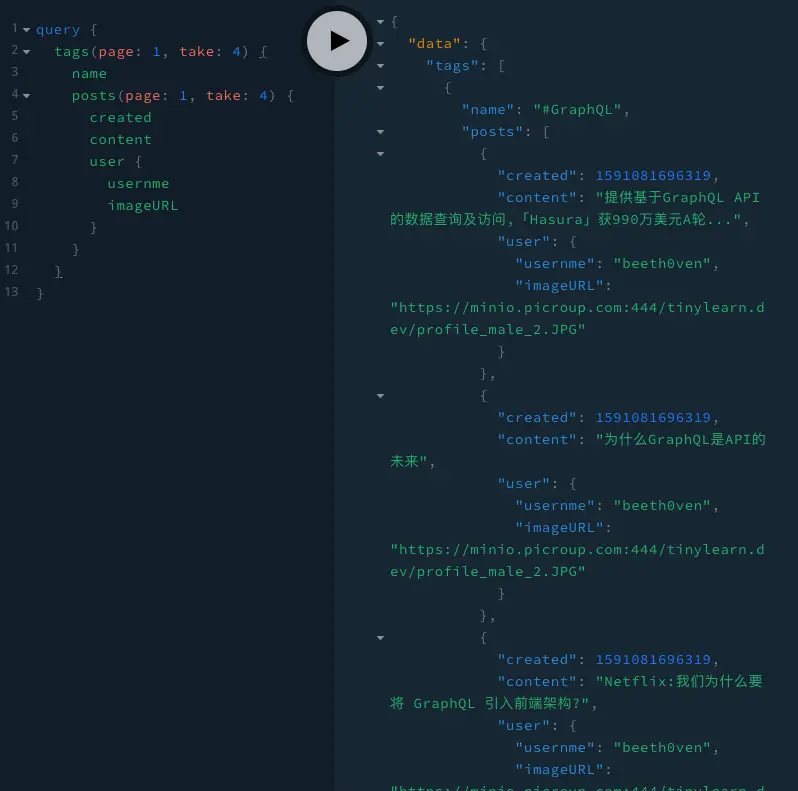Collapse the root object of the response

tap(380, 22)
